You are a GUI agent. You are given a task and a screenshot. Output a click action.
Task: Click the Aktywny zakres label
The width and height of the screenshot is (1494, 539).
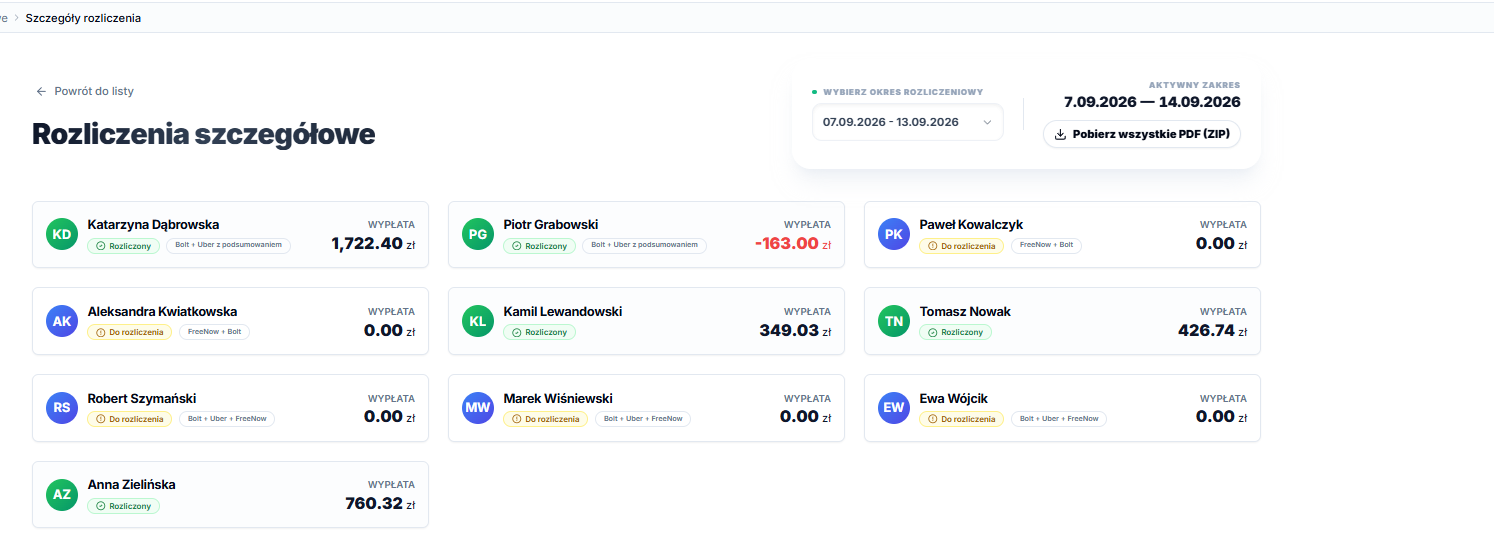pyautogui.click(x=1194, y=85)
